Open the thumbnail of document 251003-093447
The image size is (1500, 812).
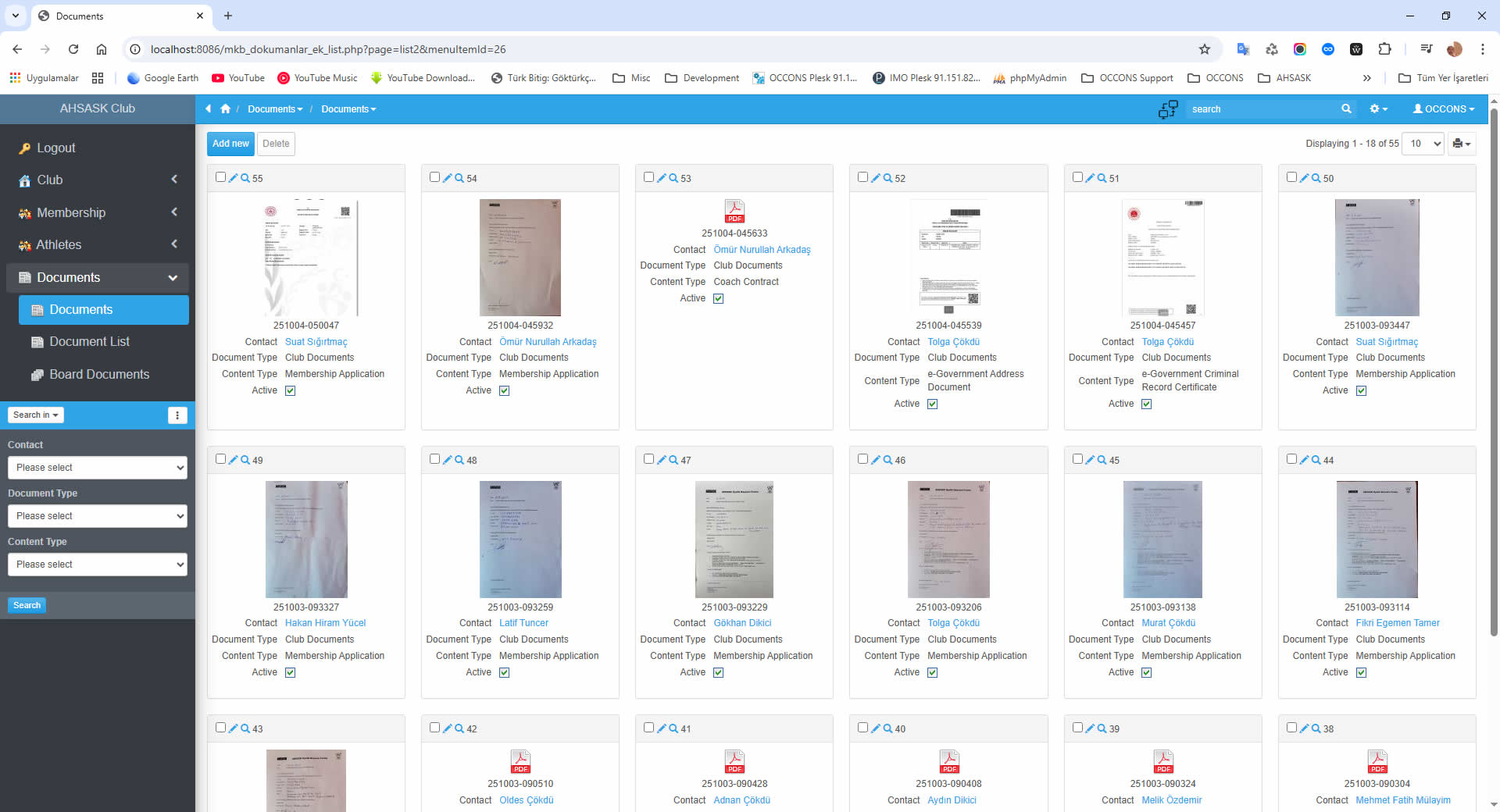1377,258
